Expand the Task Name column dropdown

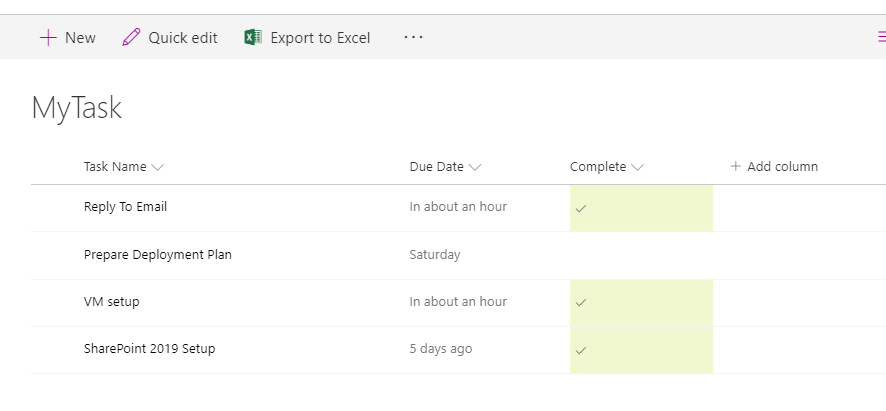[x=158, y=167]
